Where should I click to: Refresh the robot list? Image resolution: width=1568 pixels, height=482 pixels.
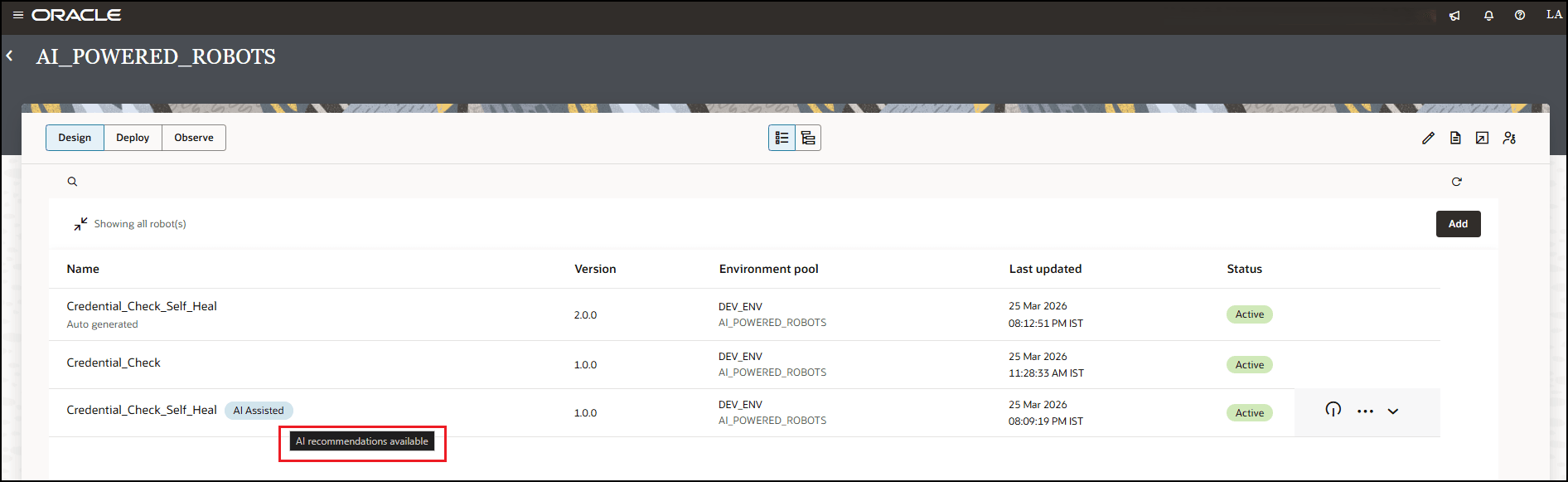(1456, 182)
